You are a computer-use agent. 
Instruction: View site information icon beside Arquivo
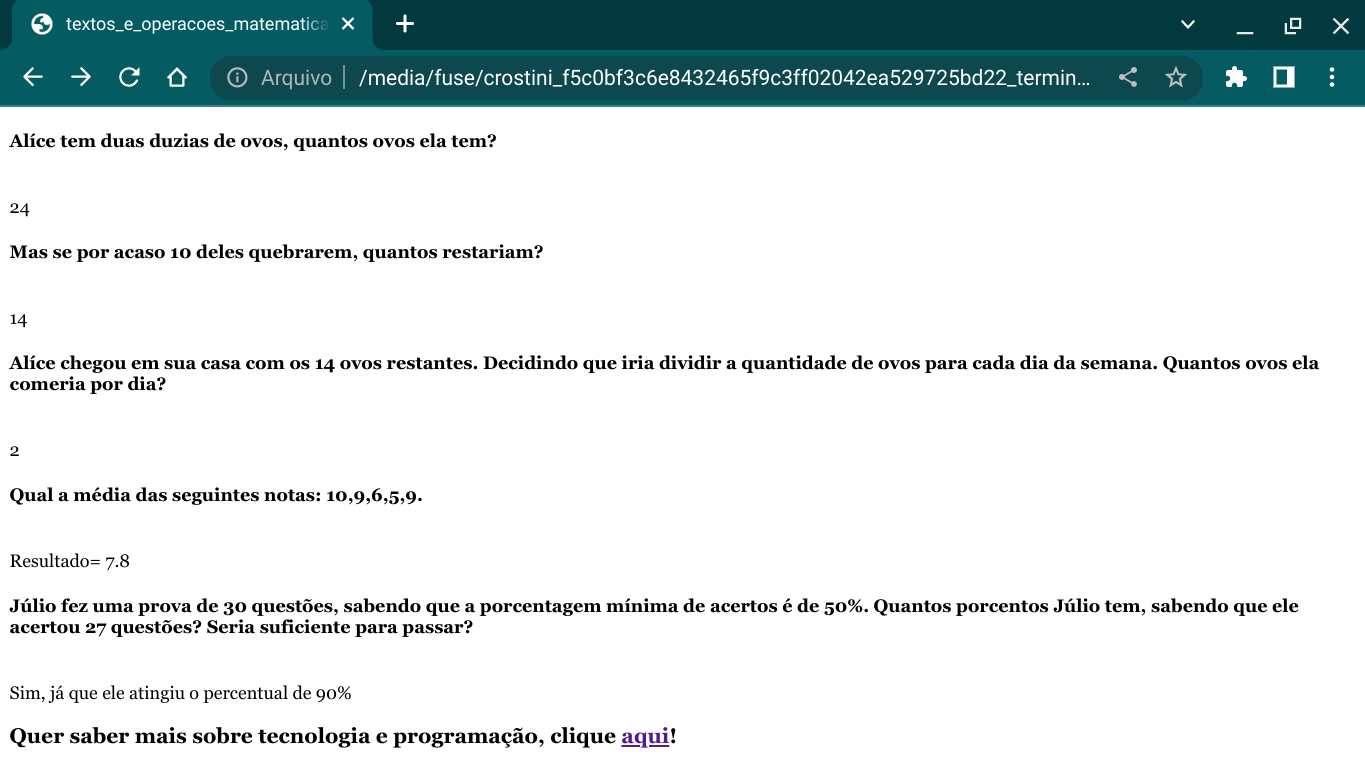237,77
